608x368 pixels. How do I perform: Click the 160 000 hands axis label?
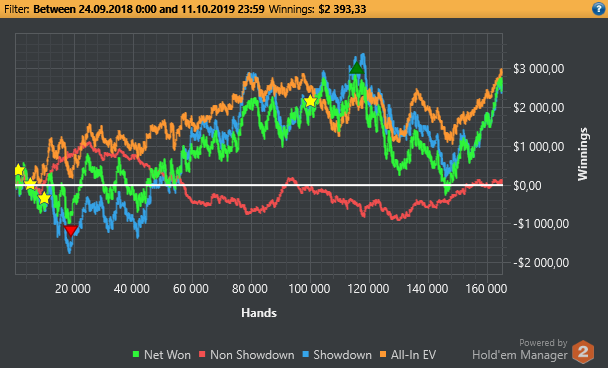486,289
